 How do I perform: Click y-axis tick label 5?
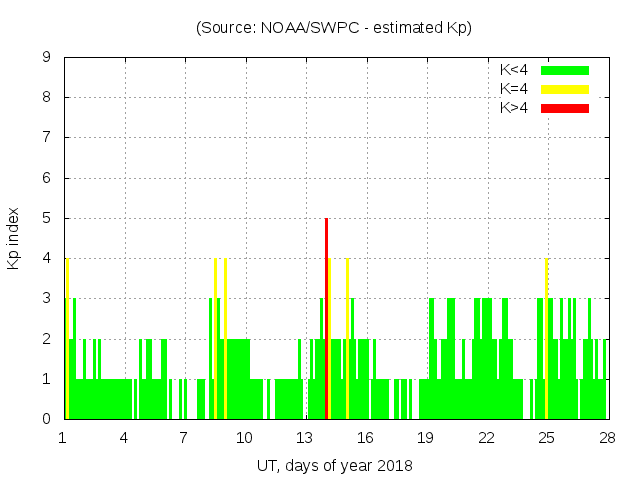tap(47, 218)
